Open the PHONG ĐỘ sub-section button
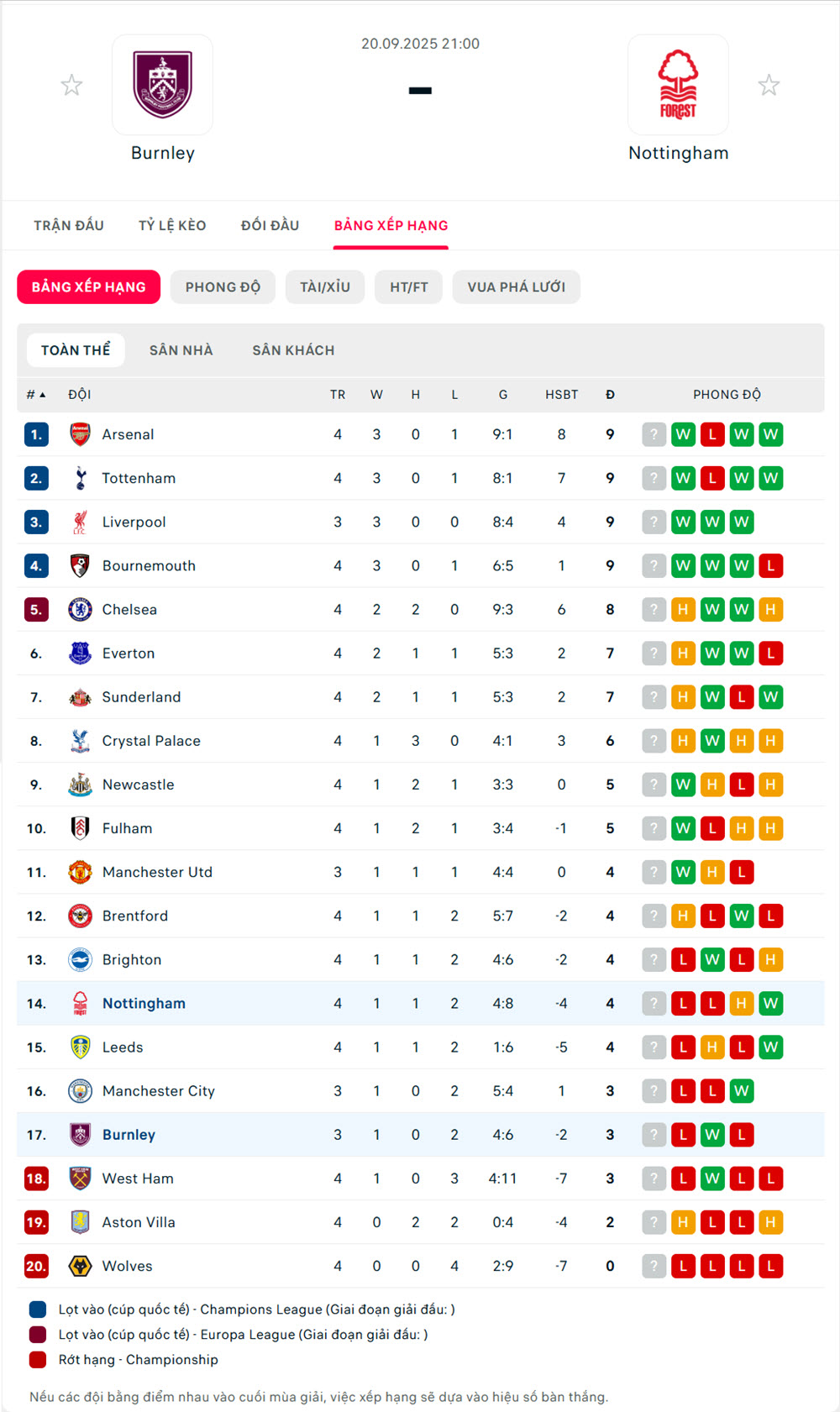This screenshot has height=1412, width=840. coord(223,287)
